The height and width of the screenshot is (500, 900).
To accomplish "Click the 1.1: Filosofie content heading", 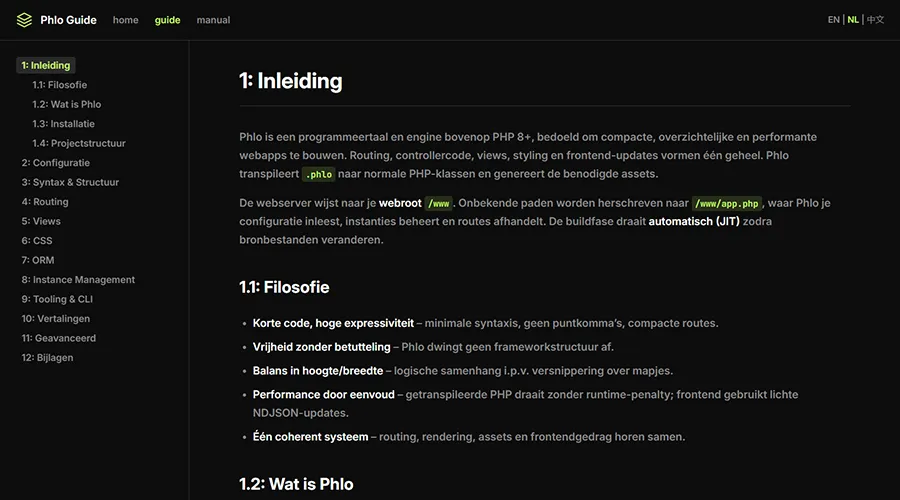I will (x=284, y=287).
